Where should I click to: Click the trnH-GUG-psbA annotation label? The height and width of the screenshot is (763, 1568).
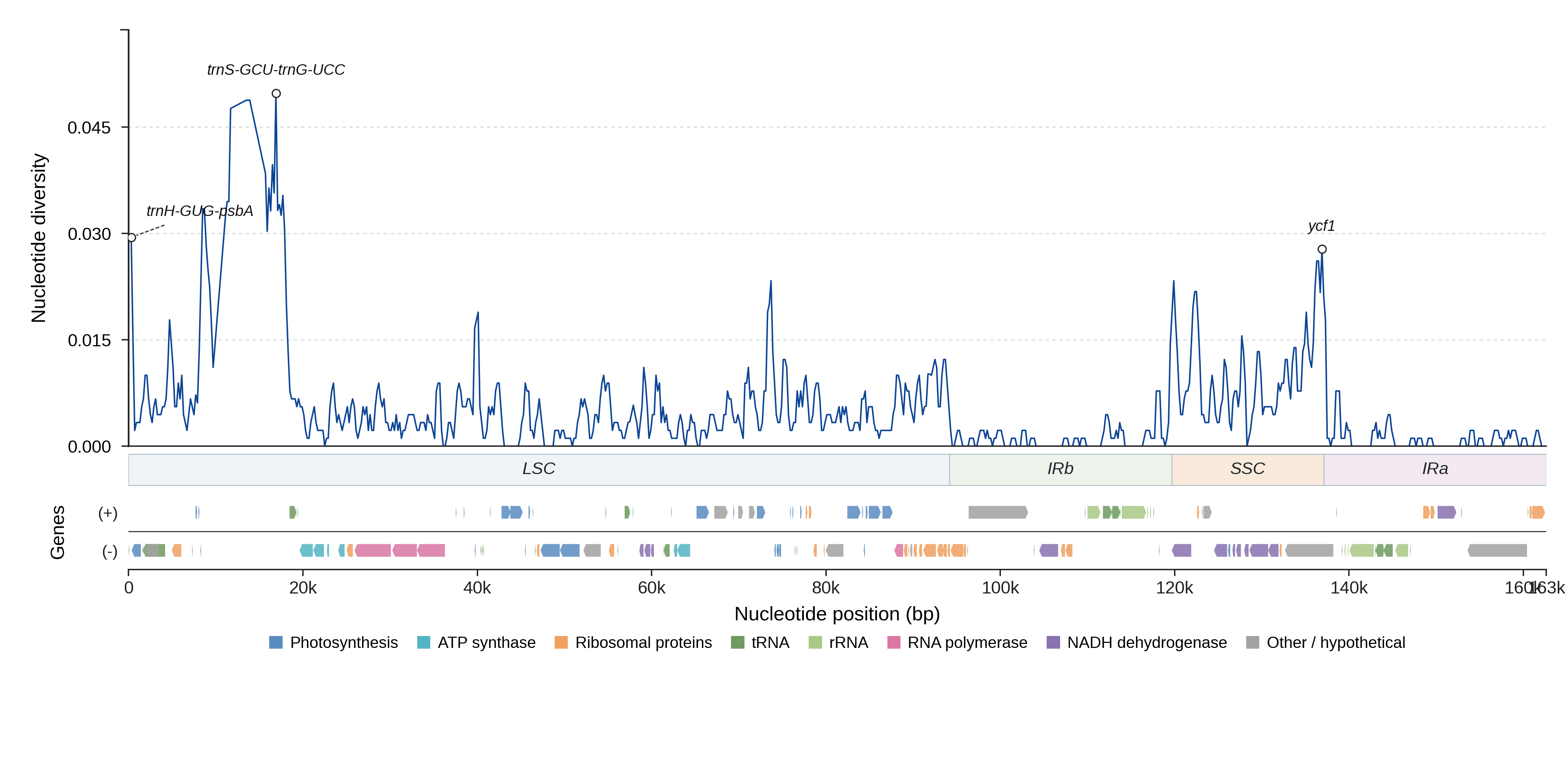pyautogui.click(x=200, y=211)
